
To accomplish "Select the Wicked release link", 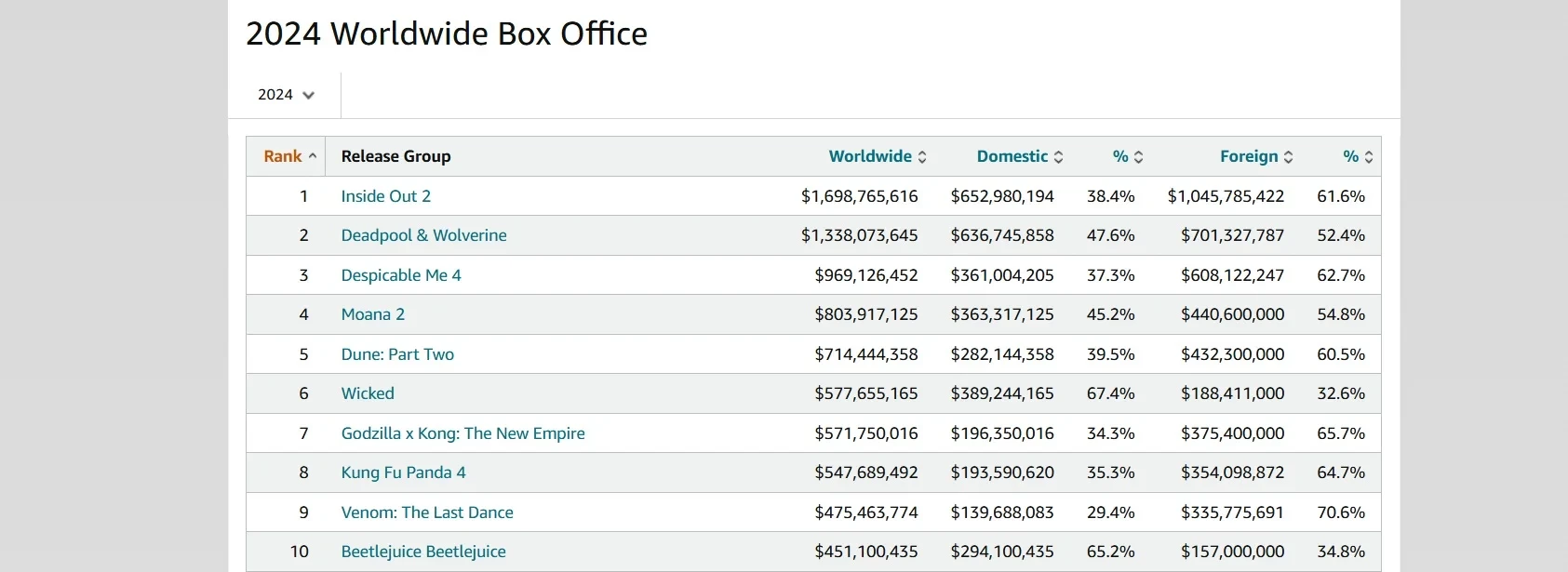I will pos(368,393).
